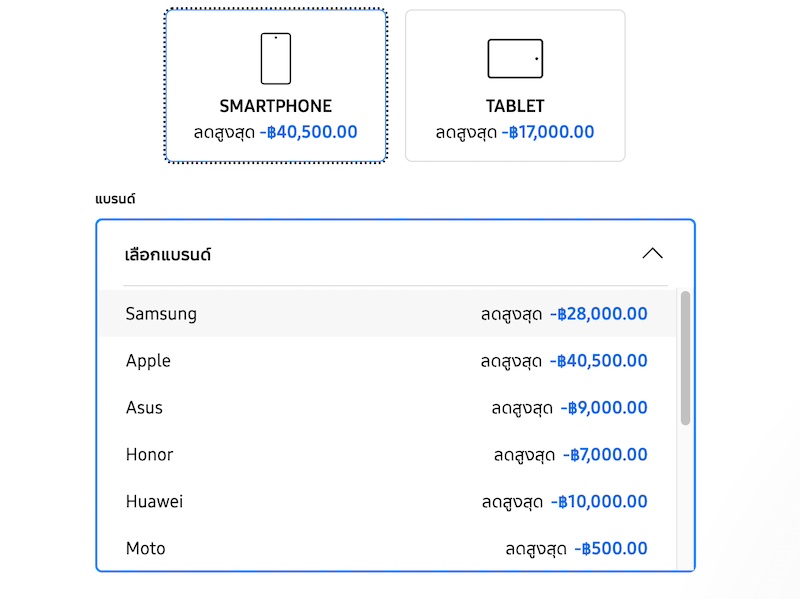The width and height of the screenshot is (800, 599).
Task: Select Honor brand option
Action: tap(150, 455)
